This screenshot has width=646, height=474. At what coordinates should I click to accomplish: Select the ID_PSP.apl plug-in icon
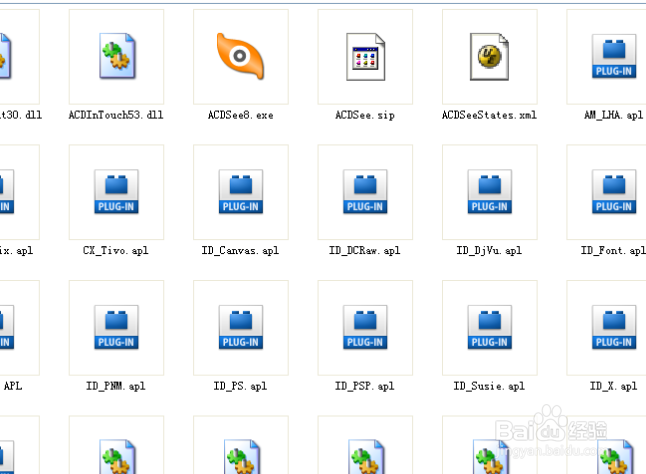[365, 327]
